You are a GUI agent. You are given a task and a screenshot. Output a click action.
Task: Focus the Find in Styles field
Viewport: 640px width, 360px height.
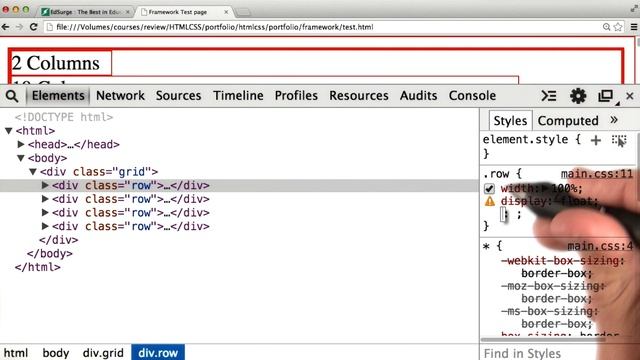coord(559,353)
